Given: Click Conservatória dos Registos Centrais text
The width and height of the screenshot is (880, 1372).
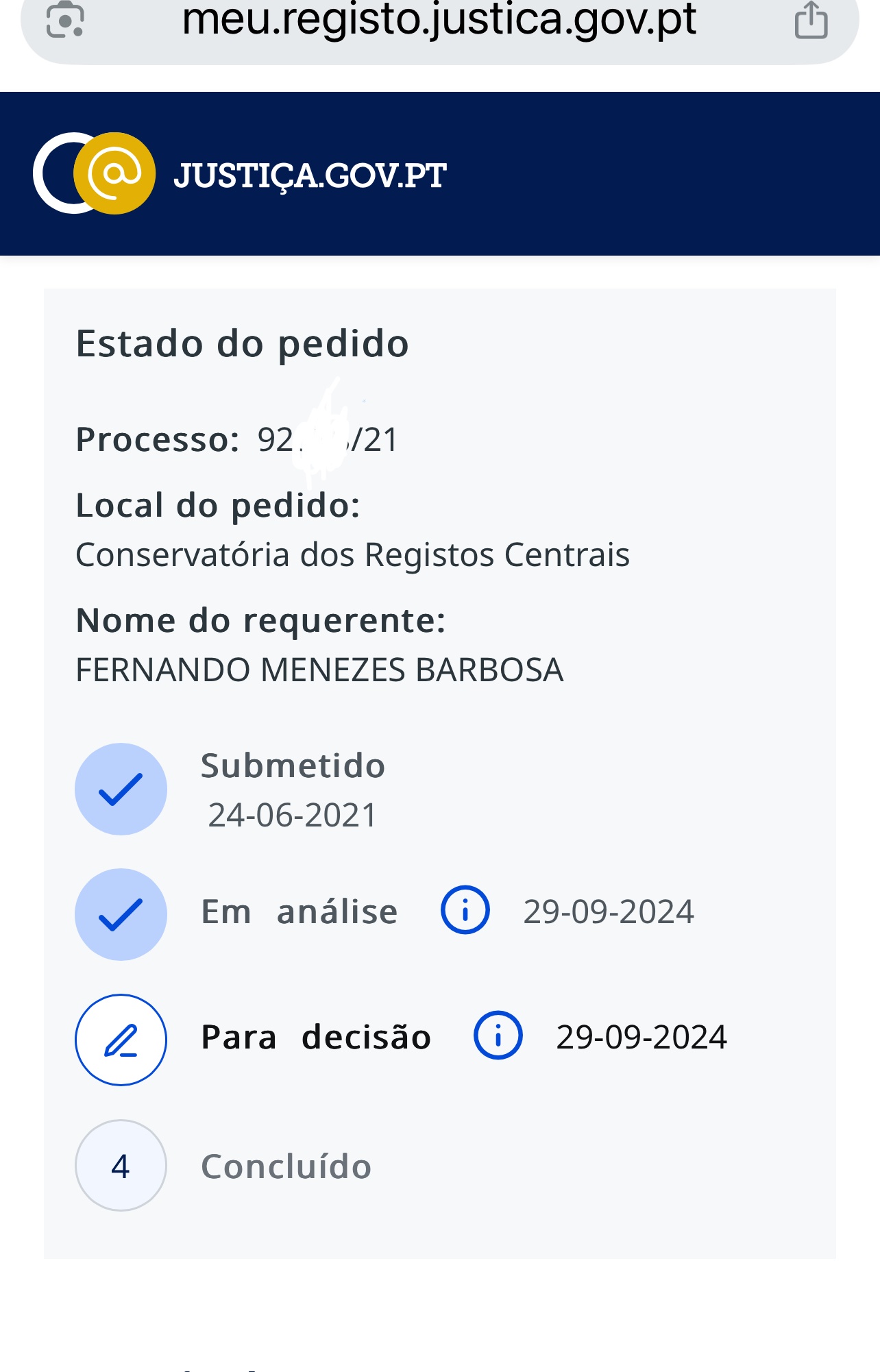Looking at the screenshot, I should point(352,554).
